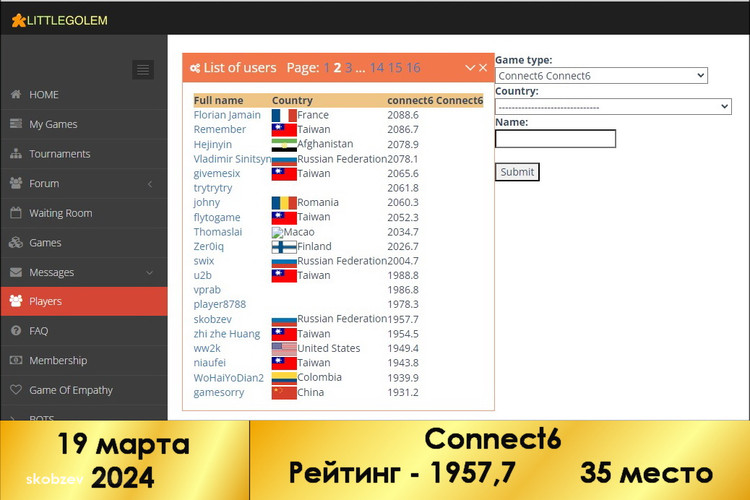Click the My Games sidebar icon
750x500 pixels.
coord(16,124)
